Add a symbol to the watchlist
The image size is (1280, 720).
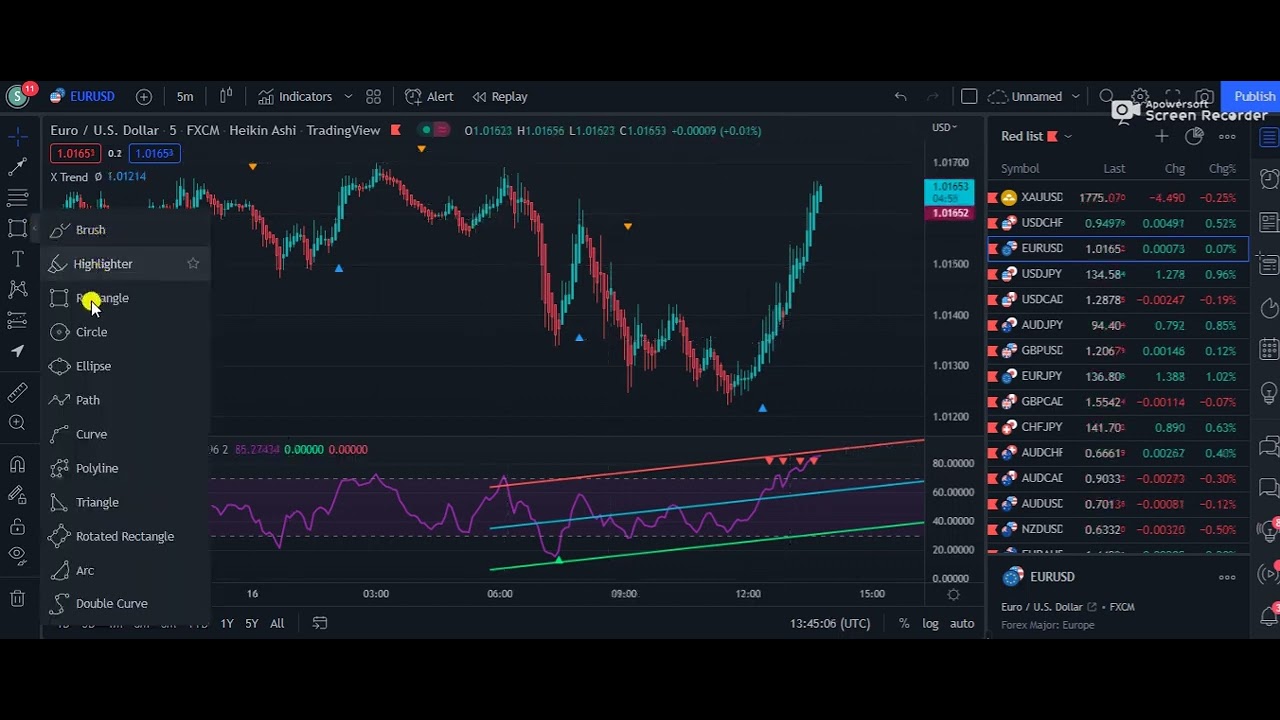(x=1161, y=136)
